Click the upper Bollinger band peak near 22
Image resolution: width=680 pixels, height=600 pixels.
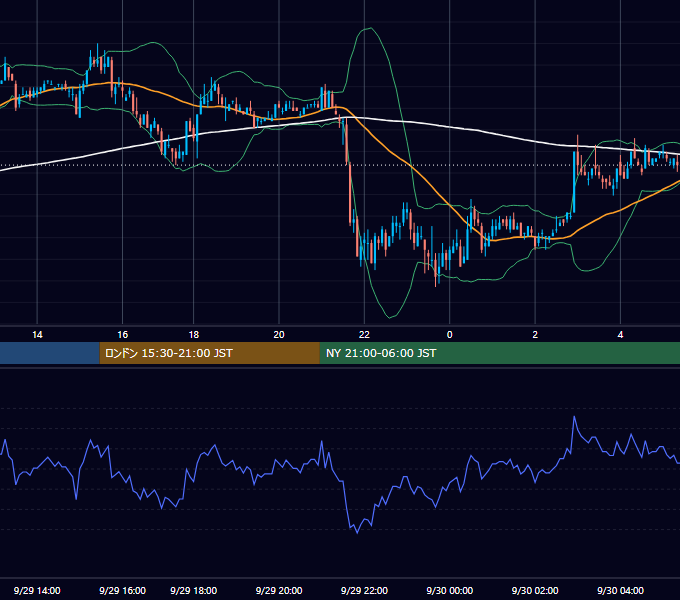(x=370, y=28)
